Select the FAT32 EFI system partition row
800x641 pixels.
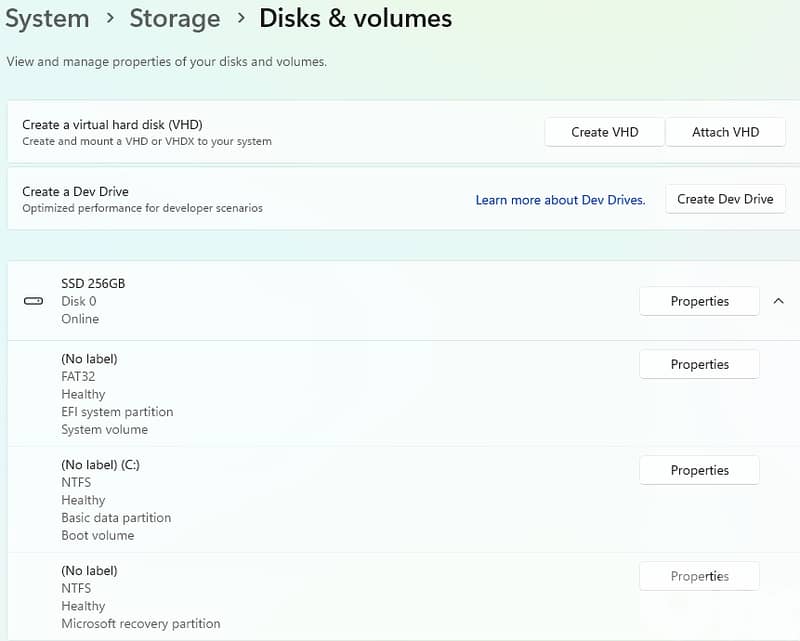point(300,394)
